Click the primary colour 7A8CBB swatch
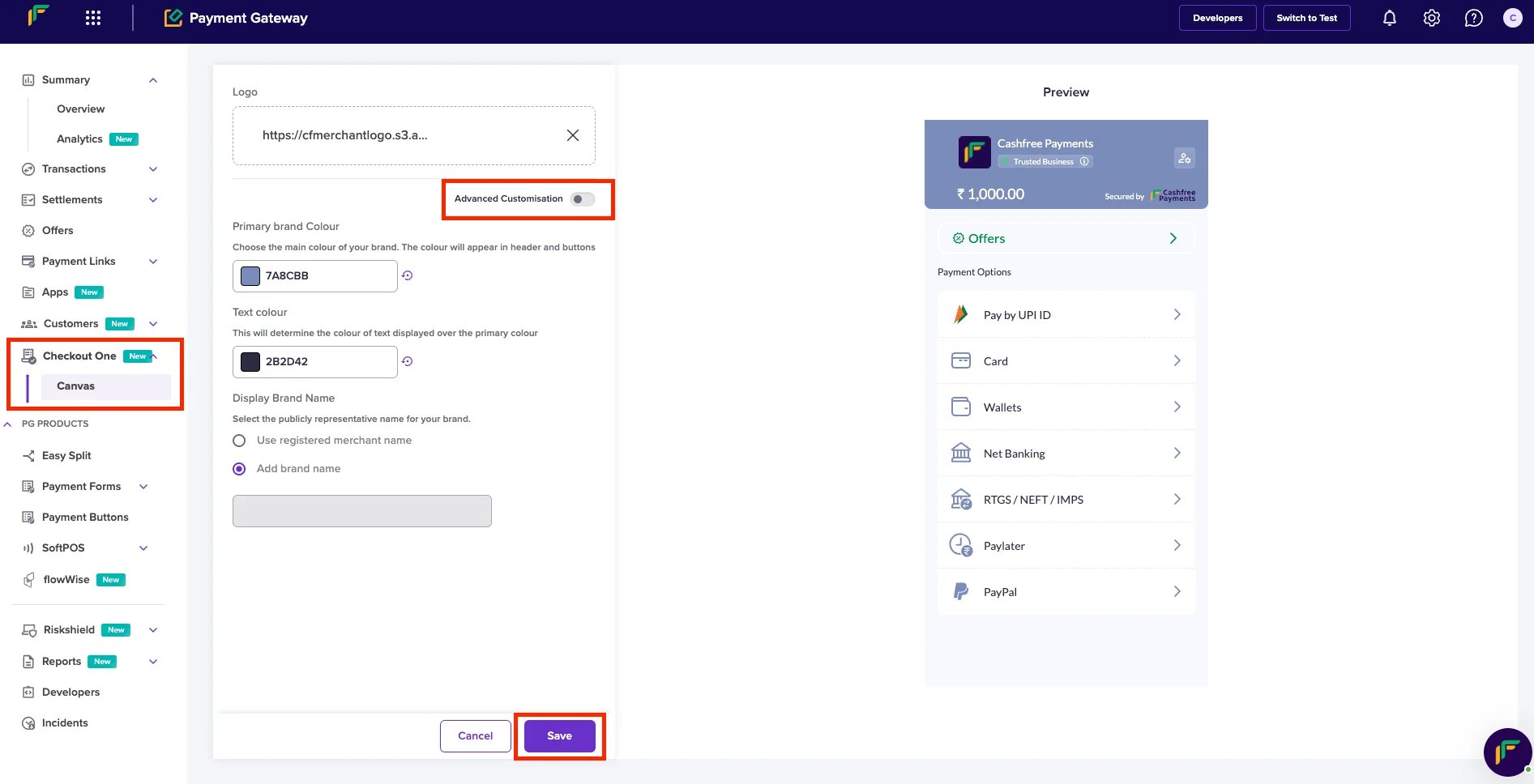 [x=250, y=275]
